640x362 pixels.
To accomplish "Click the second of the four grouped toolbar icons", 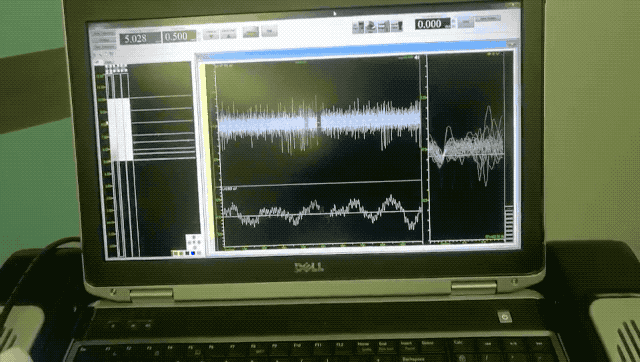I will coord(371,27).
